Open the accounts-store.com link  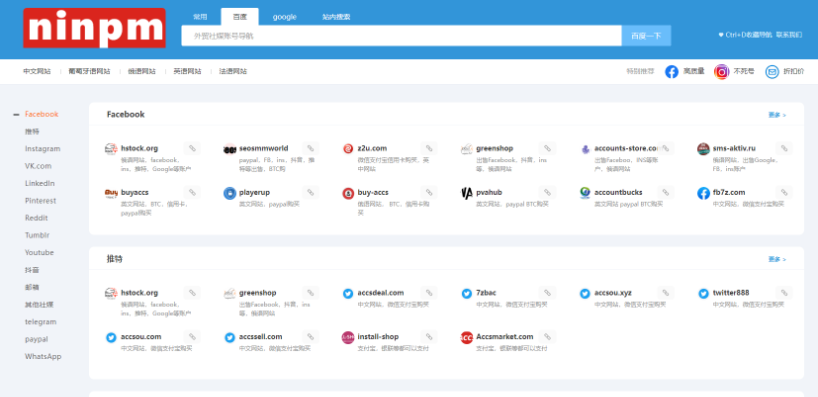click(625, 148)
